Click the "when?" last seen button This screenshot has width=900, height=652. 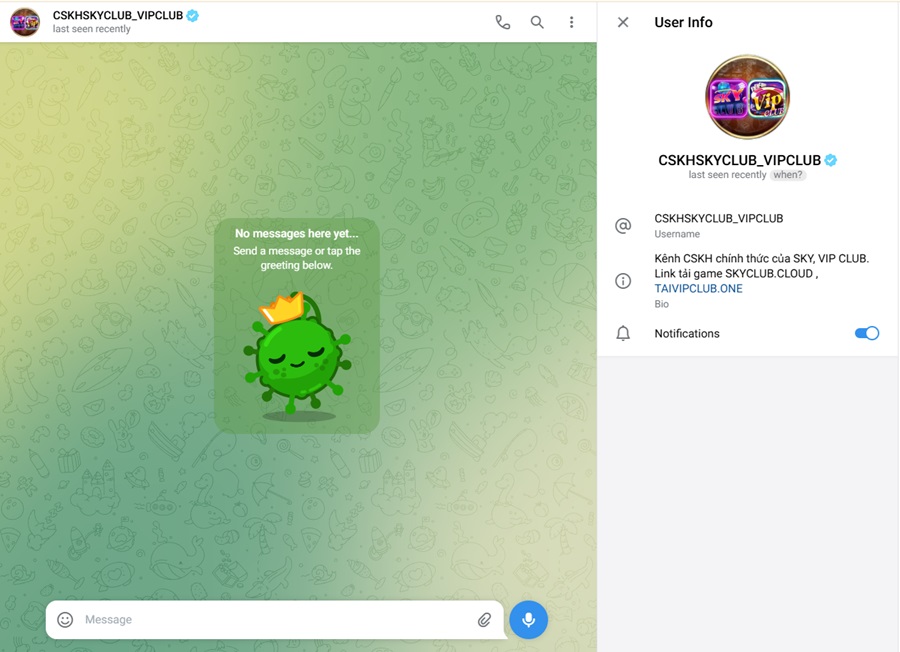(788, 175)
